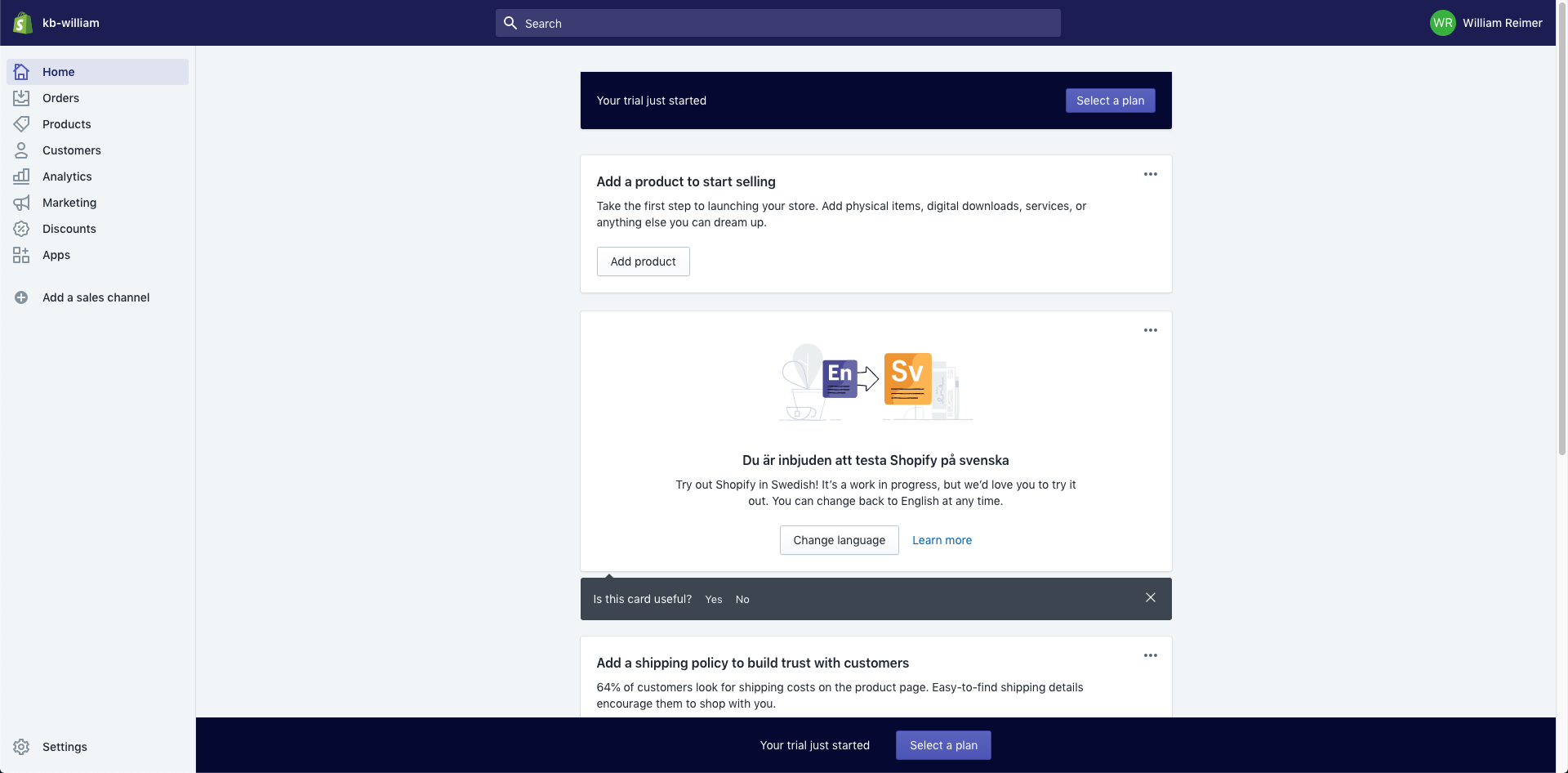Click 'Is this card useful?' text
This screenshot has height=773, width=1568.
click(x=642, y=599)
